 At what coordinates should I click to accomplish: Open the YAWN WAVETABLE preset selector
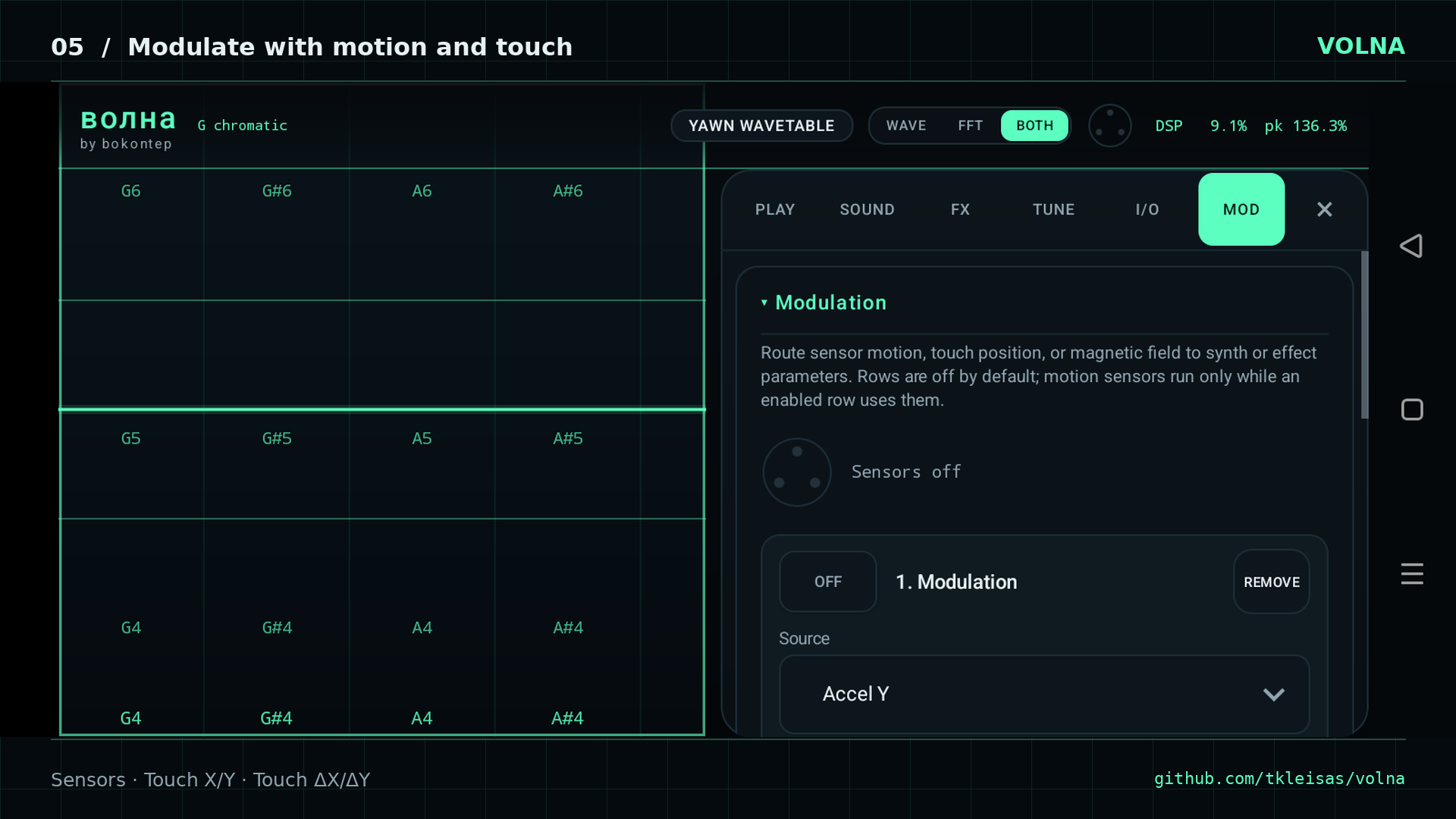(x=761, y=126)
